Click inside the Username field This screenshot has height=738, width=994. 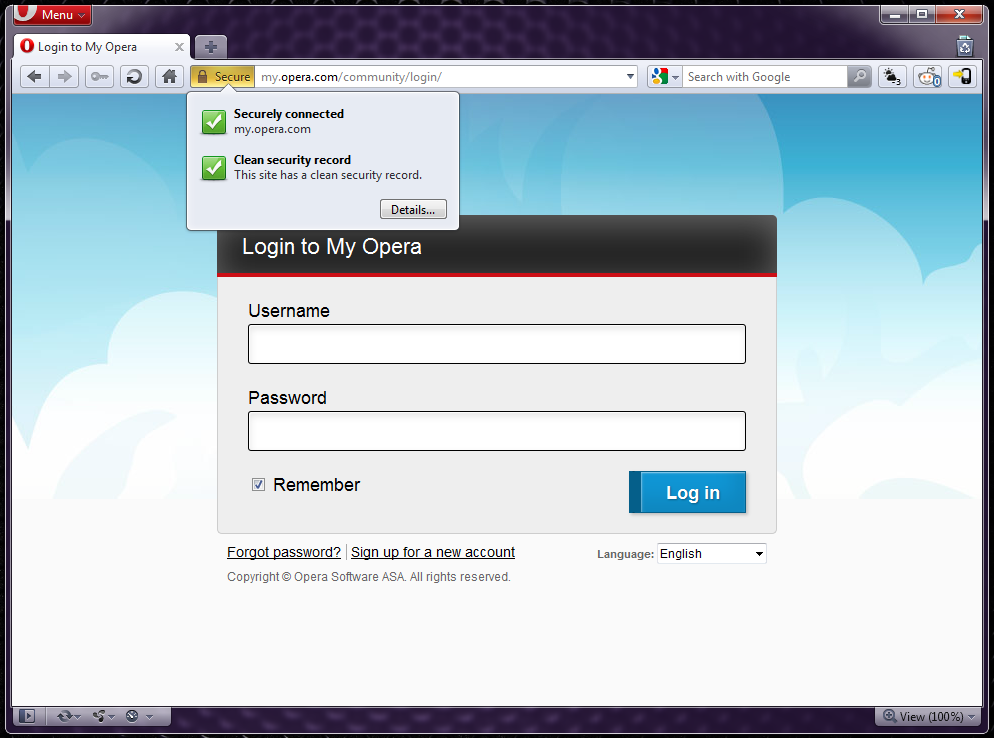(496, 344)
